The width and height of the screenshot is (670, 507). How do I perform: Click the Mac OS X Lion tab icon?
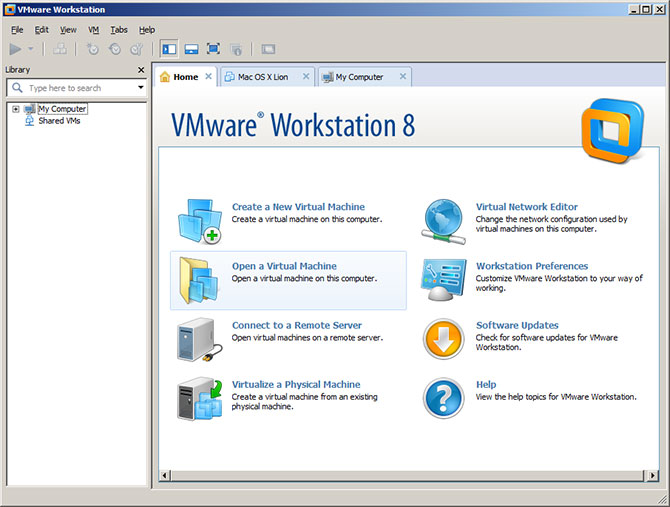(229, 77)
